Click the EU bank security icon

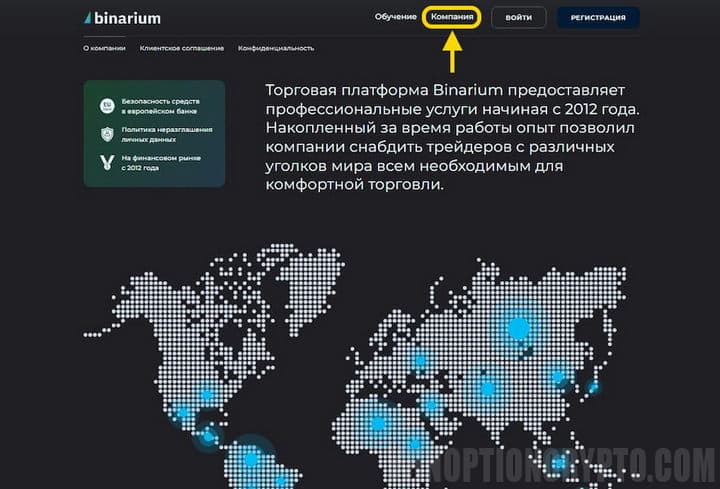[x=107, y=106]
